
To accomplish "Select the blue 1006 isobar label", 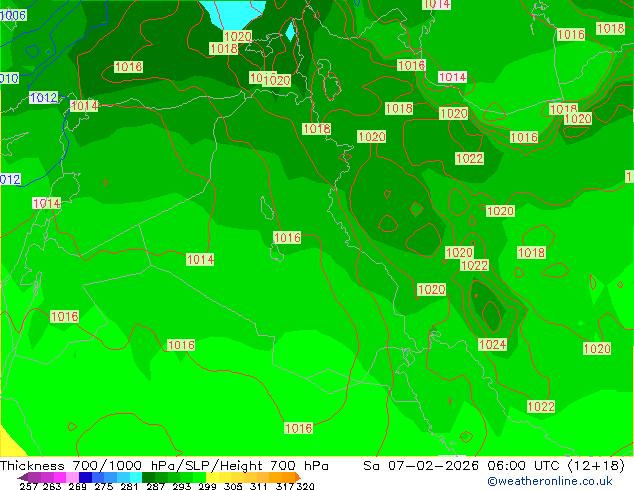I will click(13, 15).
